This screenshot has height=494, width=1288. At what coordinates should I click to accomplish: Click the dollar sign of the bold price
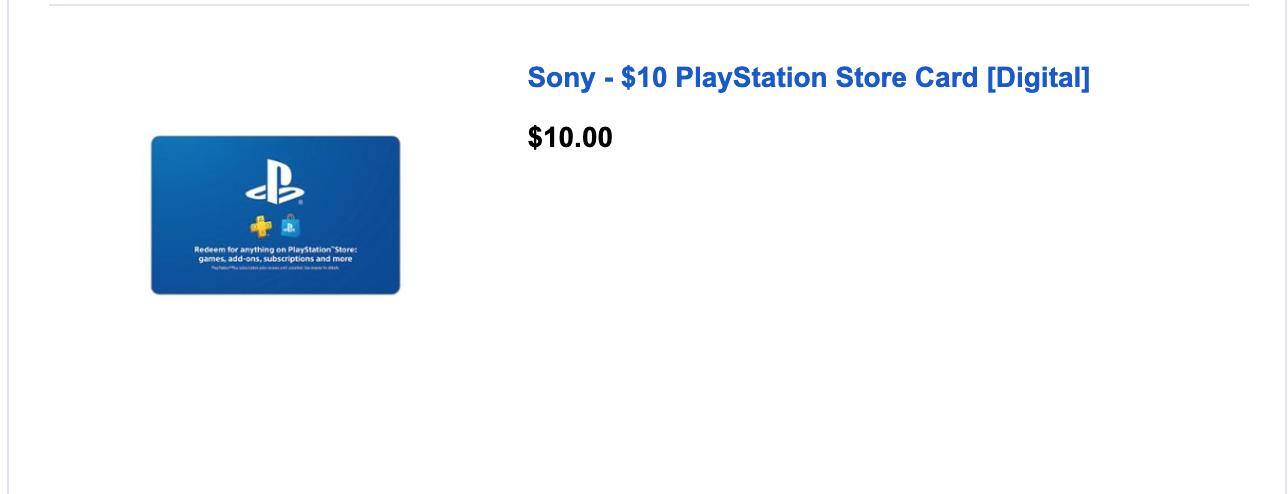pos(535,138)
